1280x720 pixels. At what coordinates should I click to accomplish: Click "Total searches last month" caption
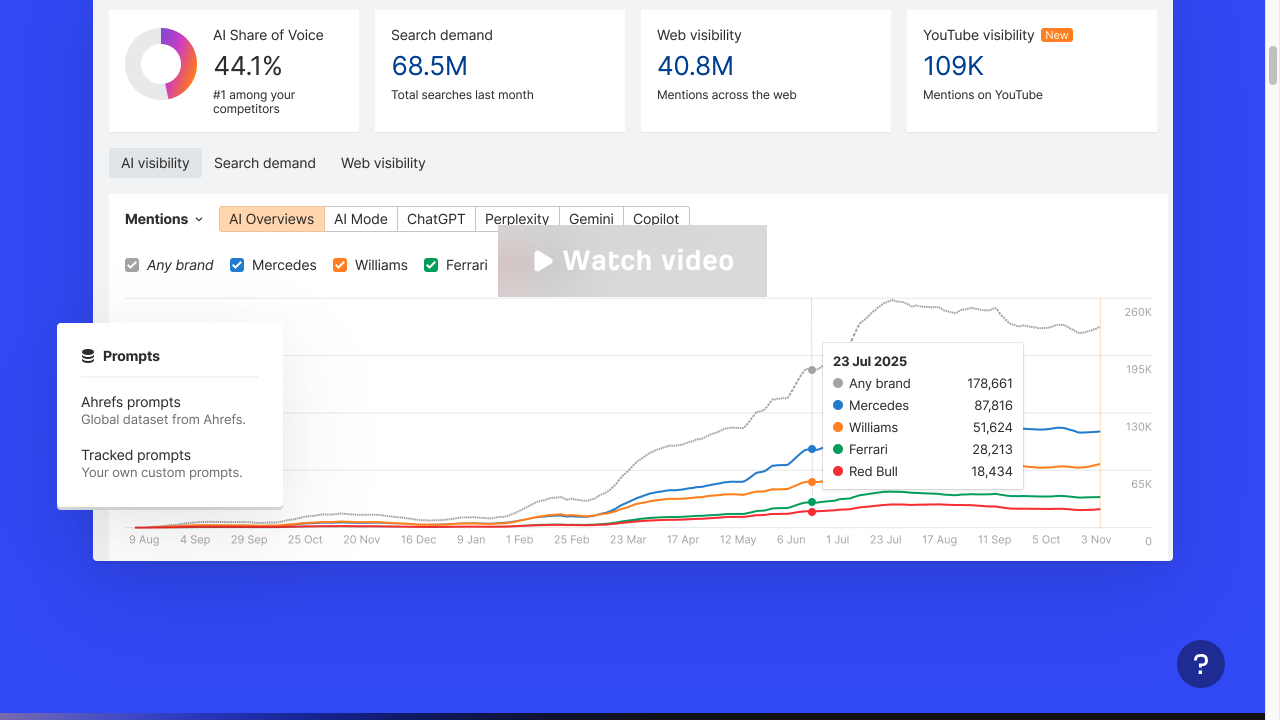pyautogui.click(x=462, y=95)
